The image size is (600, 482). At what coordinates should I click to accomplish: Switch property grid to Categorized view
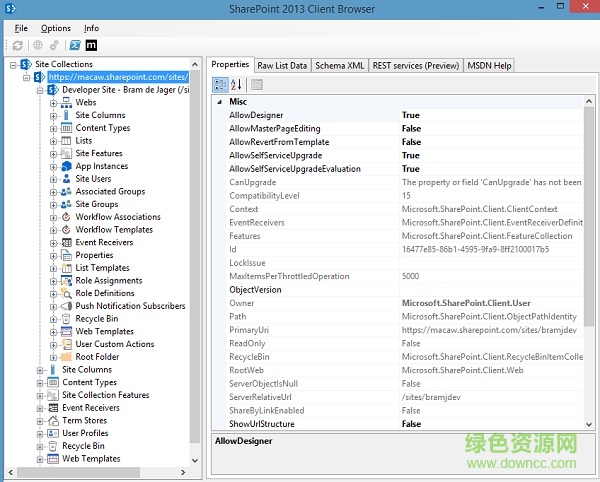point(220,84)
